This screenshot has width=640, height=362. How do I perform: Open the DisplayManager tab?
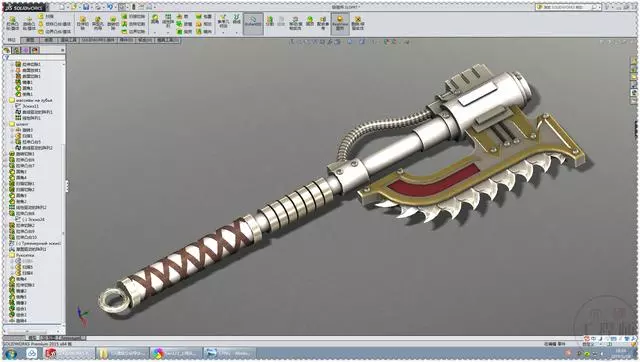[x=35, y=50]
